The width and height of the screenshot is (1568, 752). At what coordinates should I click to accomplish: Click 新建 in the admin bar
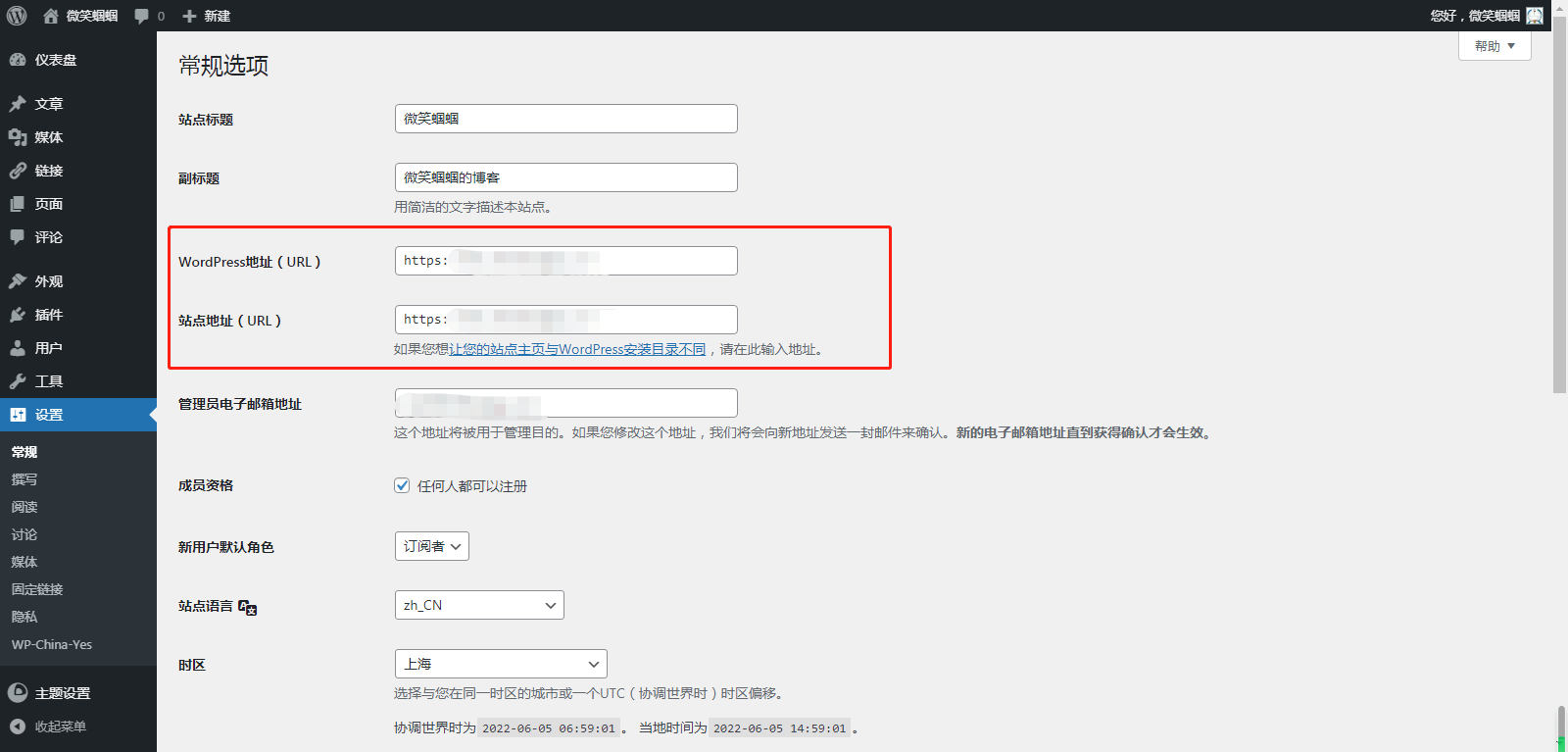[x=207, y=16]
